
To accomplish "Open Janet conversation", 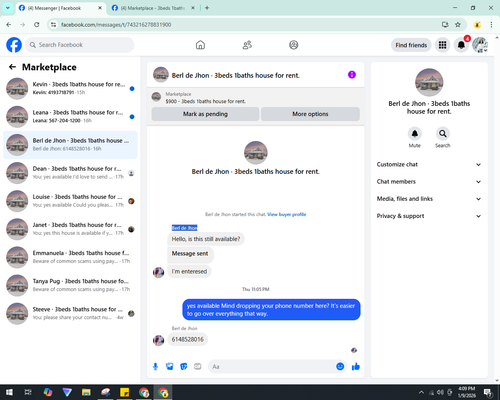I will click(70, 229).
